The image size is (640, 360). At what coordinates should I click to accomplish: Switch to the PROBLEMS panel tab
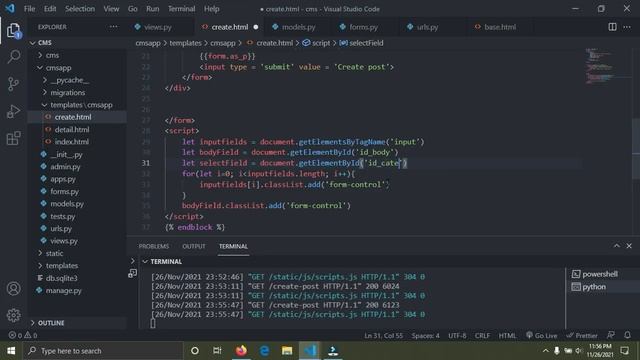coord(153,246)
